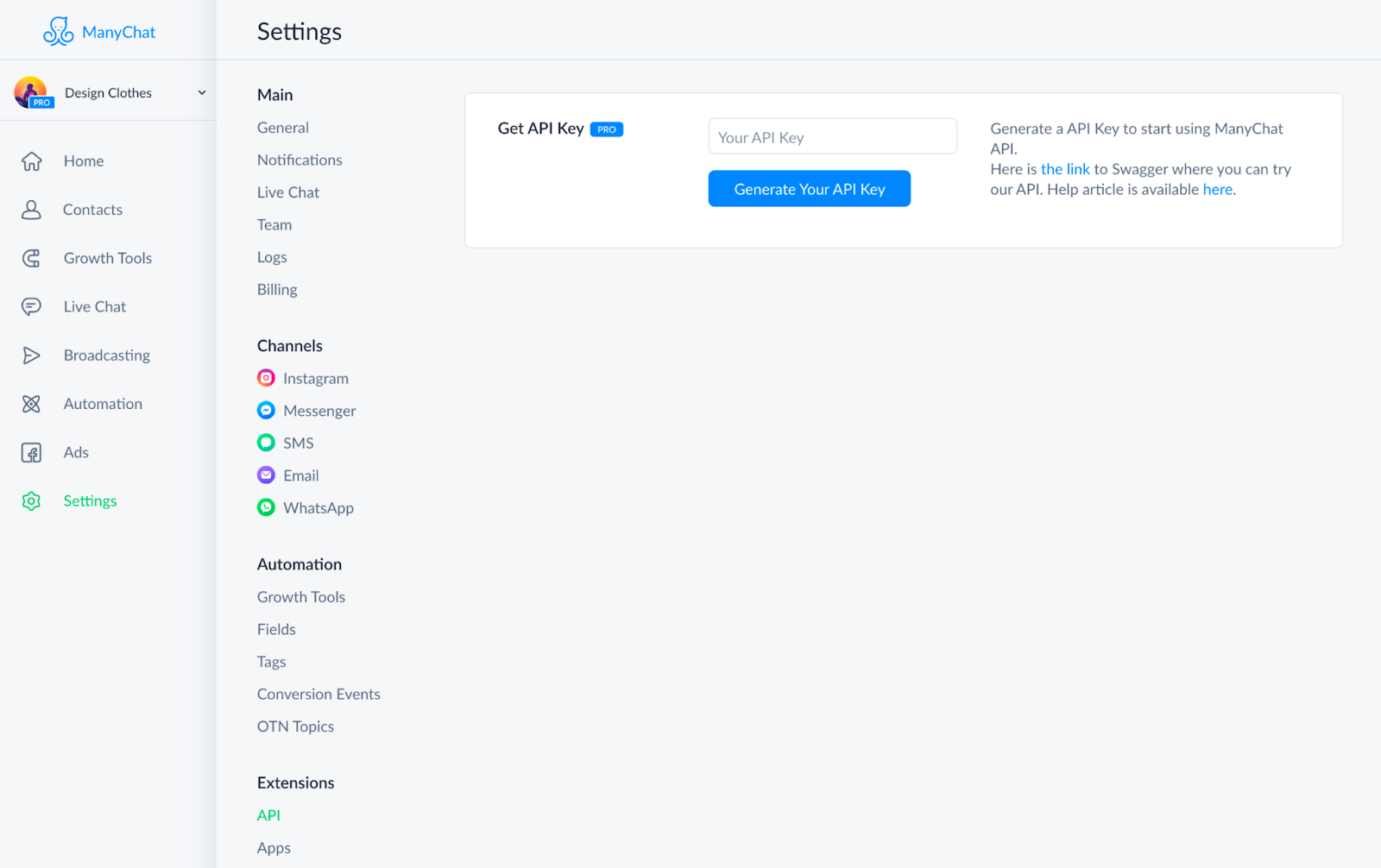Click the Extensions section heading
Image resolution: width=1381 pixels, height=868 pixels.
pos(296,783)
